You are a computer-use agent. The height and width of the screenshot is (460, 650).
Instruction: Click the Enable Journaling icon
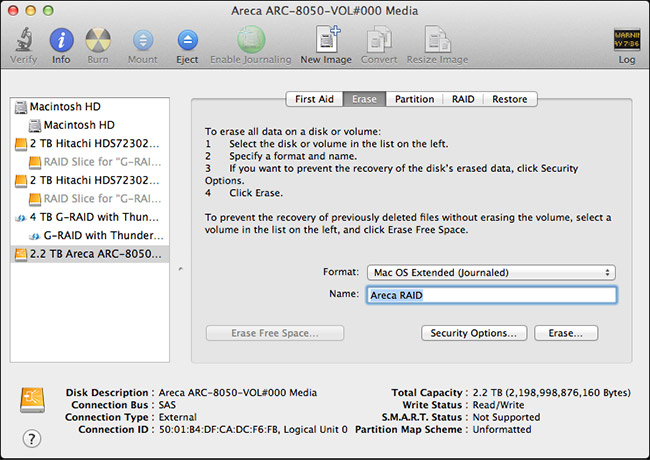pos(251,39)
